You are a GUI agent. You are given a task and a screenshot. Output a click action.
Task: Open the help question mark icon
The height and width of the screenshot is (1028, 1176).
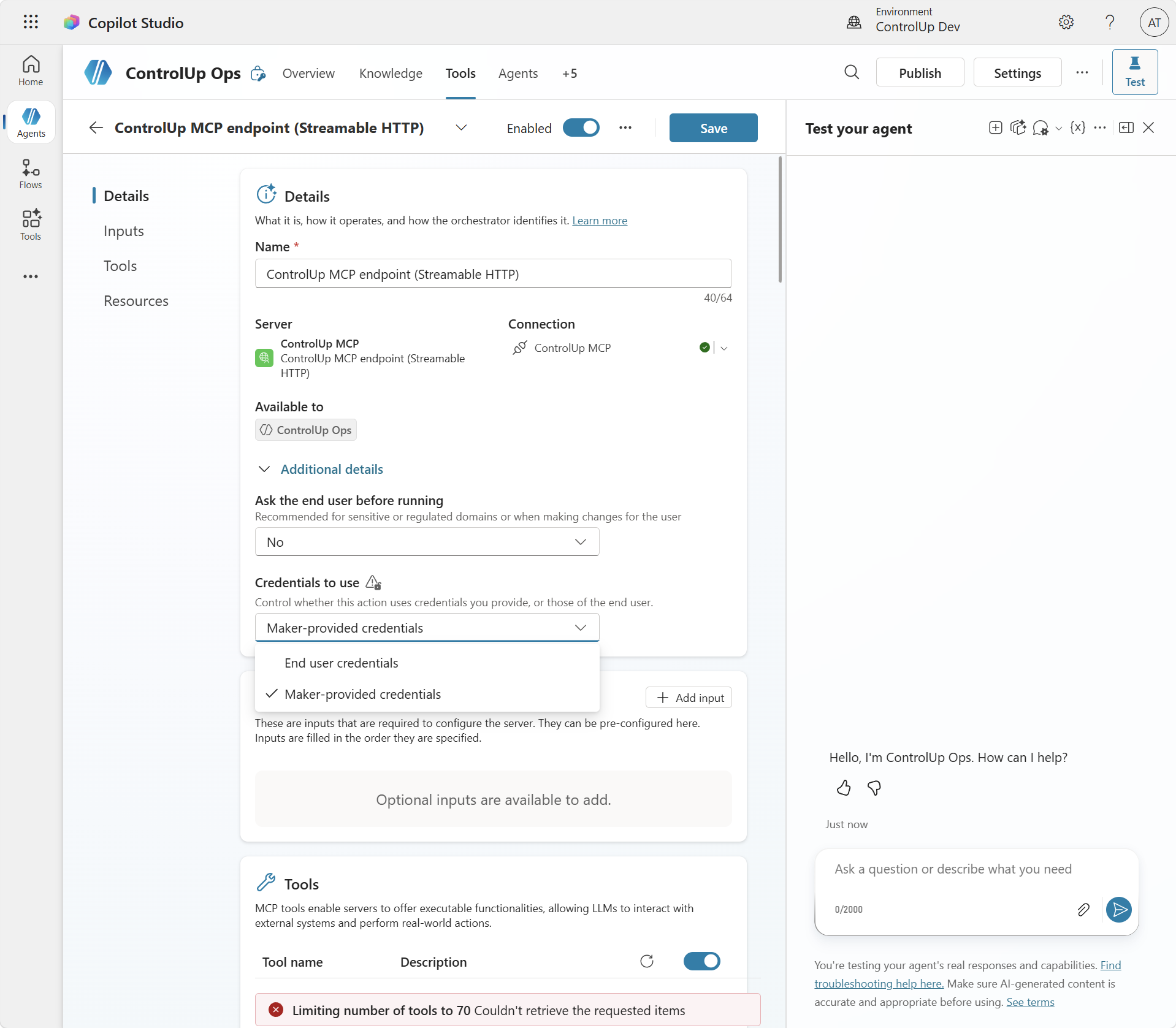(1110, 23)
